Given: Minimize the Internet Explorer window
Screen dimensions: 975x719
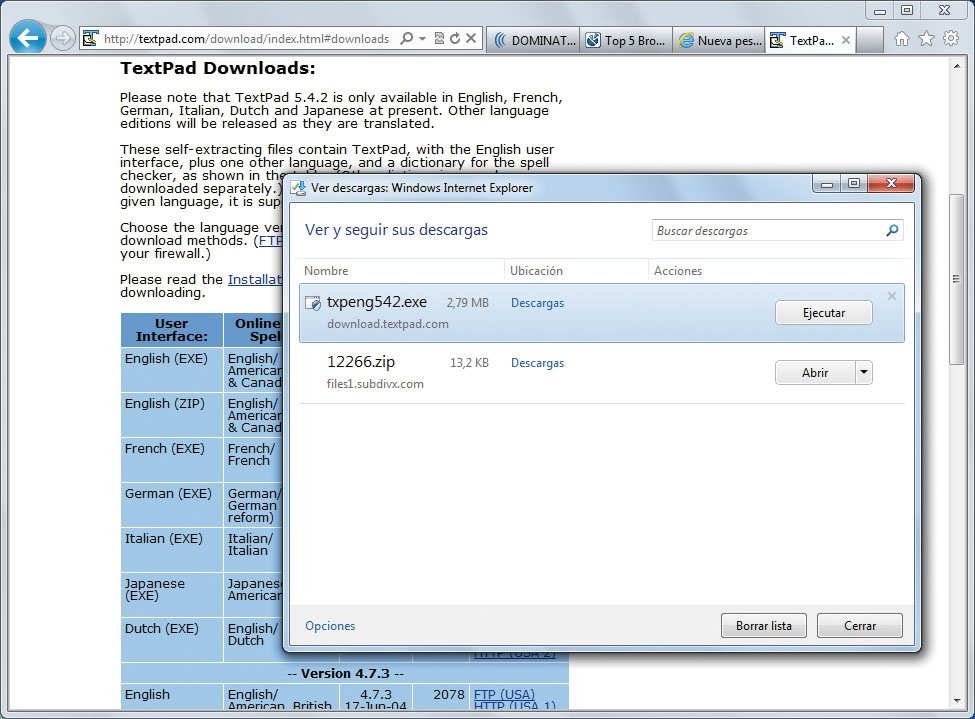Looking at the screenshot, I should pos(879,11).
